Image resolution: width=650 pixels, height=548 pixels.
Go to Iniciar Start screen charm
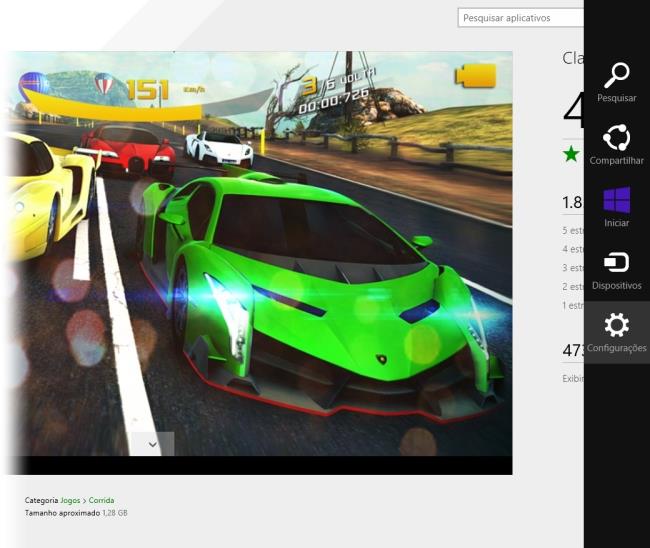(x=616, y=207)
